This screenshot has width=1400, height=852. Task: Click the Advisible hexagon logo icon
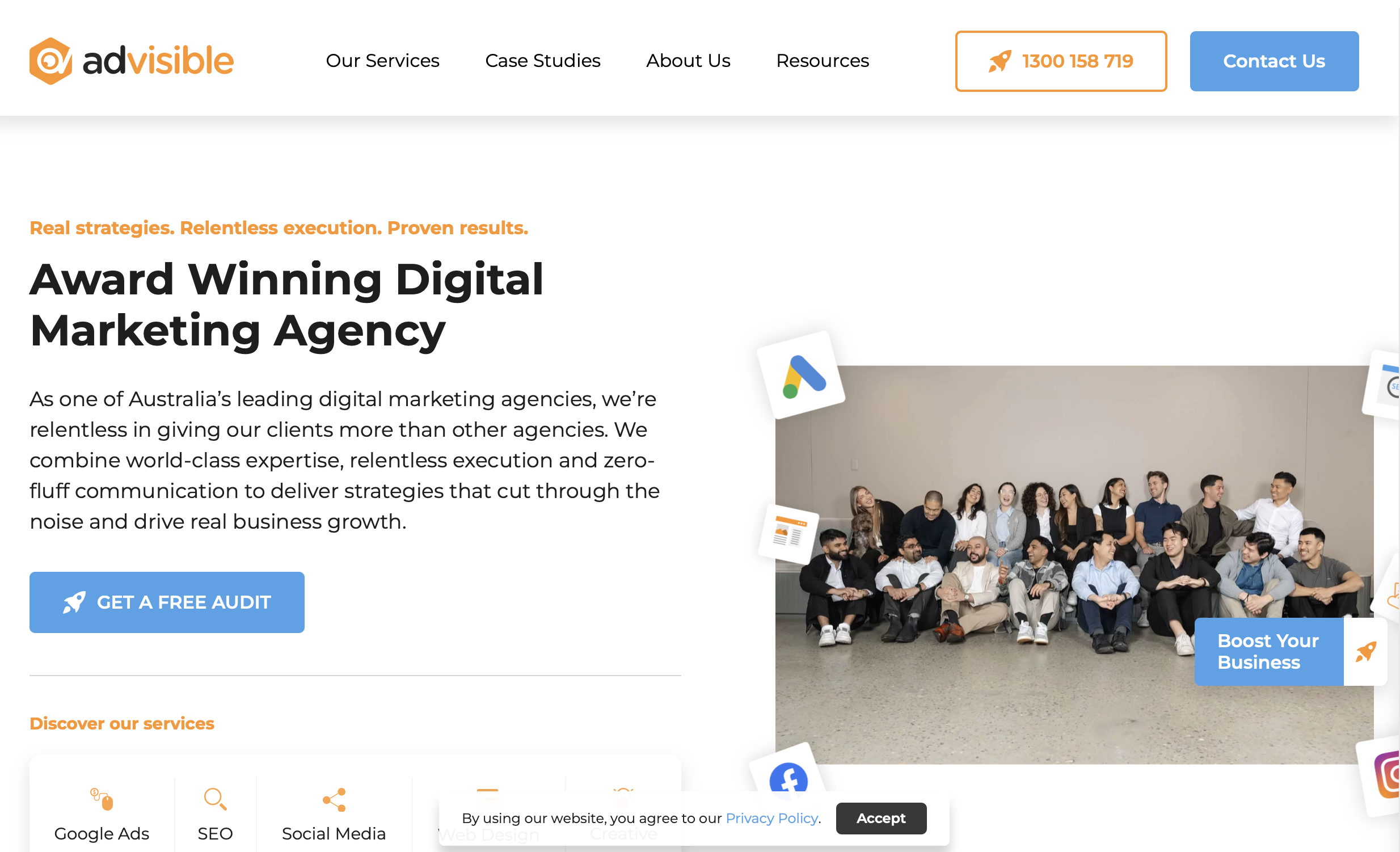(50, 61)
